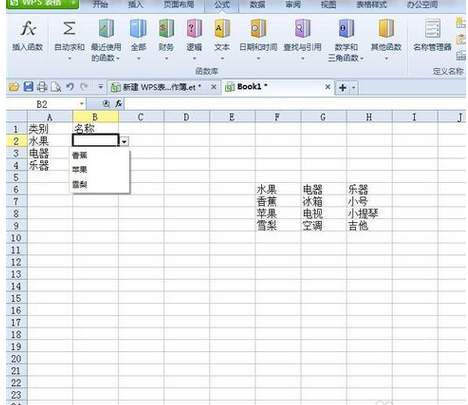Viewport: 468px width, 405px height.
Task: Switch to the 审阅 ribbon tab
Action: [x=293, y=5]
